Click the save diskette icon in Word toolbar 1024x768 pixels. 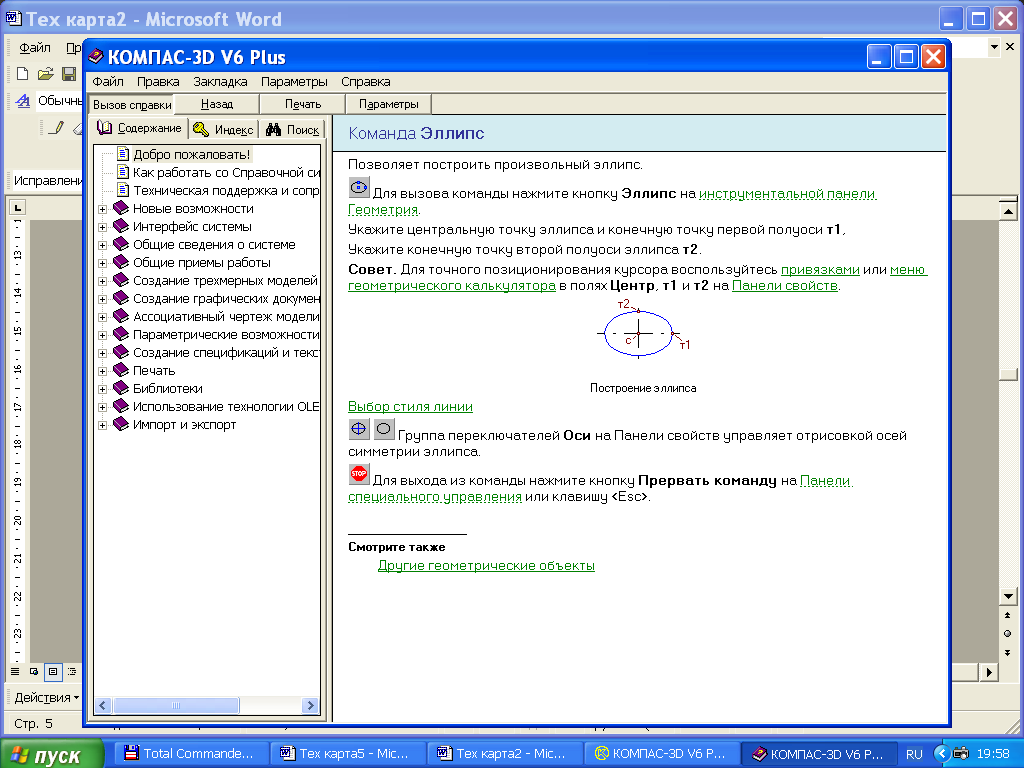69,74
